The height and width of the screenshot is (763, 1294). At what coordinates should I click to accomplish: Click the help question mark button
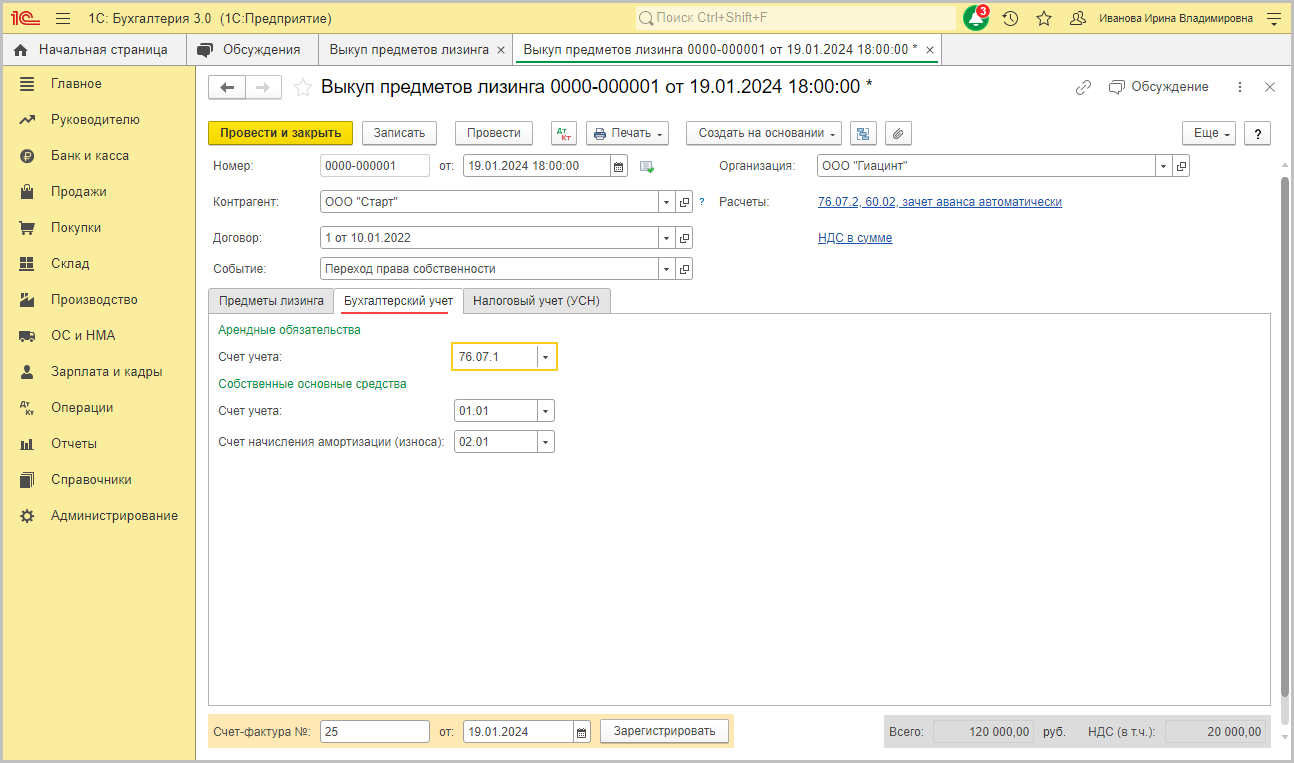pos(1257,133)
